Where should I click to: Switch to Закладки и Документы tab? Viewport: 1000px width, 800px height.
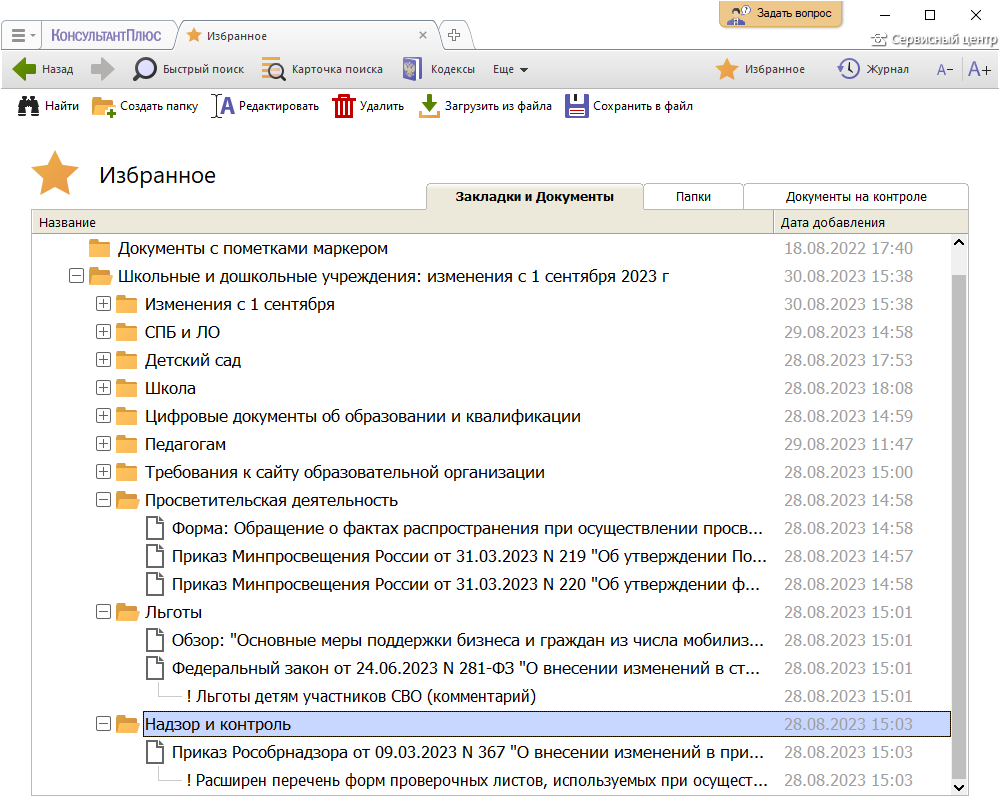pyautogui.click(x=534, y=196)
